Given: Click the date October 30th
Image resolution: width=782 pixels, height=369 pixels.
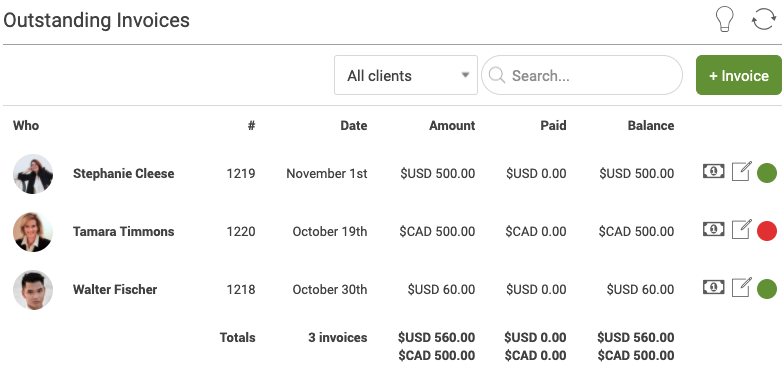Looking at the screenshot, I should tap(330, 289).
